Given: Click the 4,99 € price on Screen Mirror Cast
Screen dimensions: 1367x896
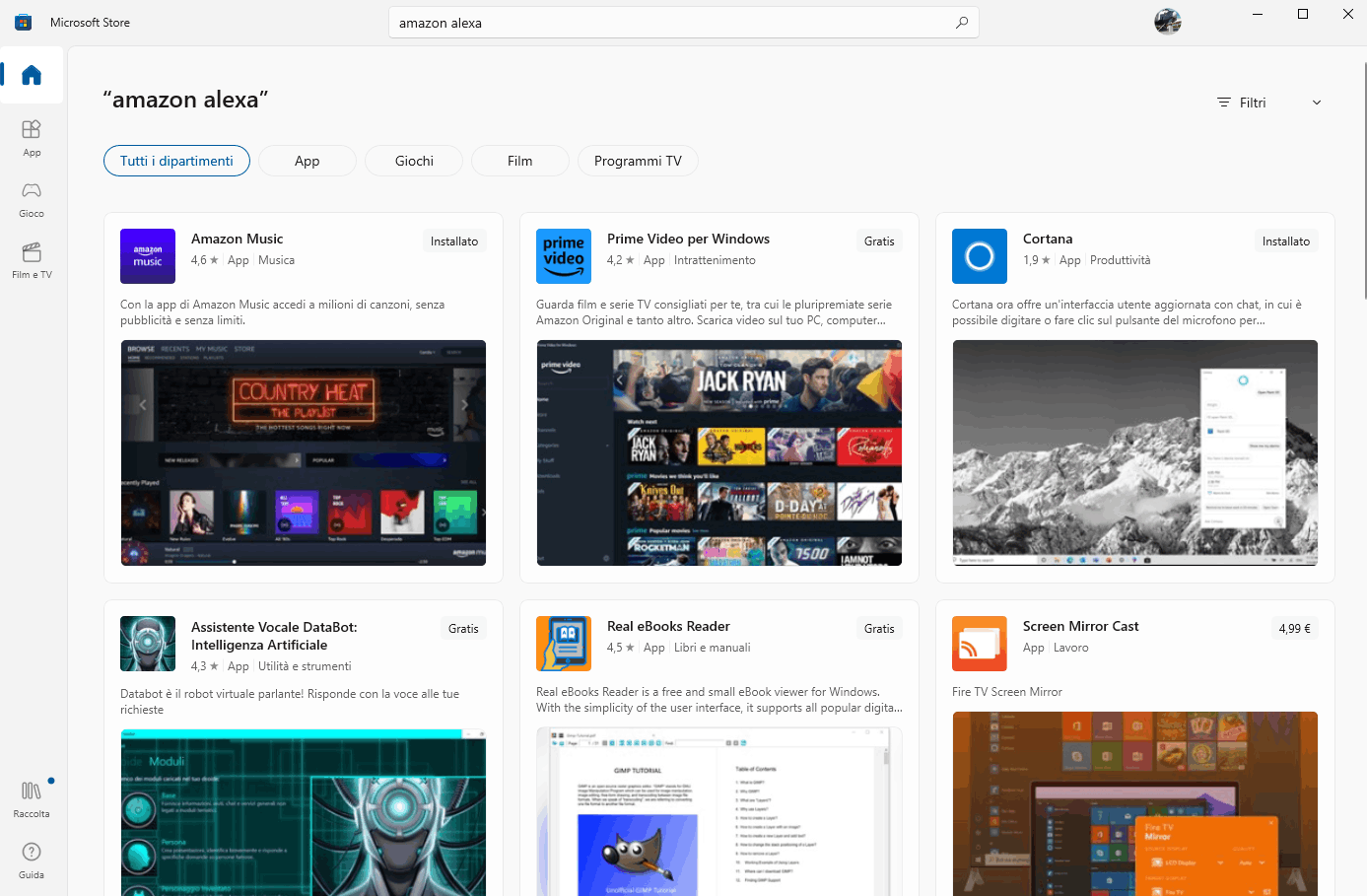Looking at the screenshot, I should (x=1295, y=629).
